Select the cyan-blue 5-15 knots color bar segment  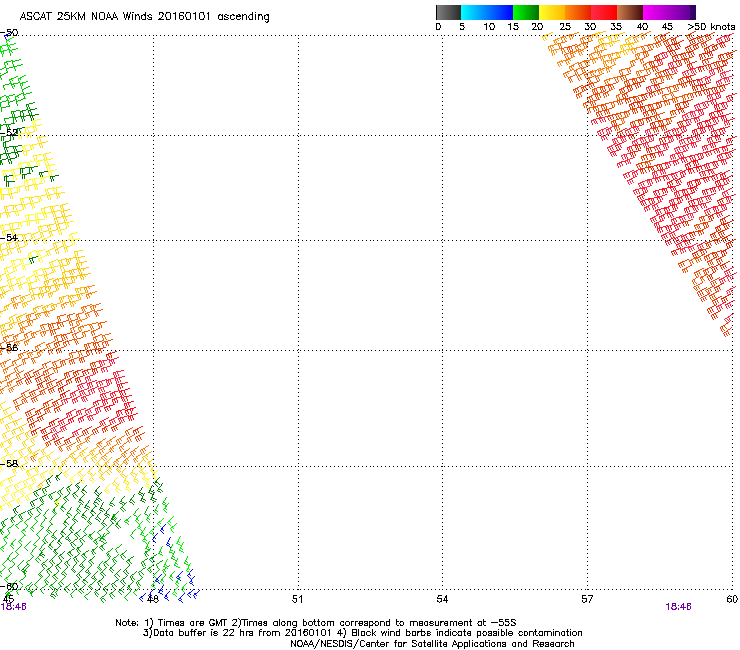(x=487, y=12)
